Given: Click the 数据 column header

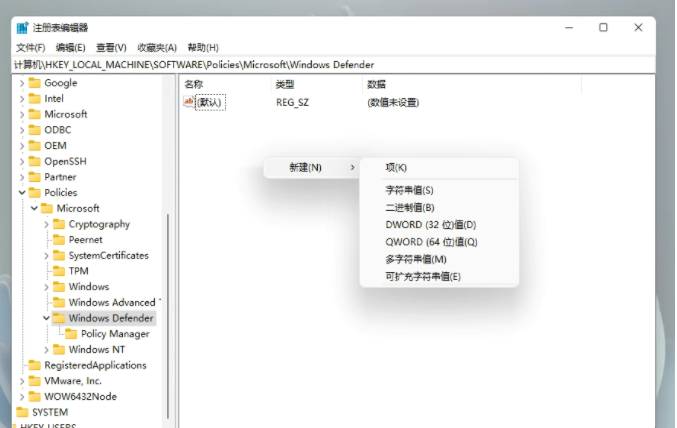Looking at the screenshot, I should (x=472, y=84).
